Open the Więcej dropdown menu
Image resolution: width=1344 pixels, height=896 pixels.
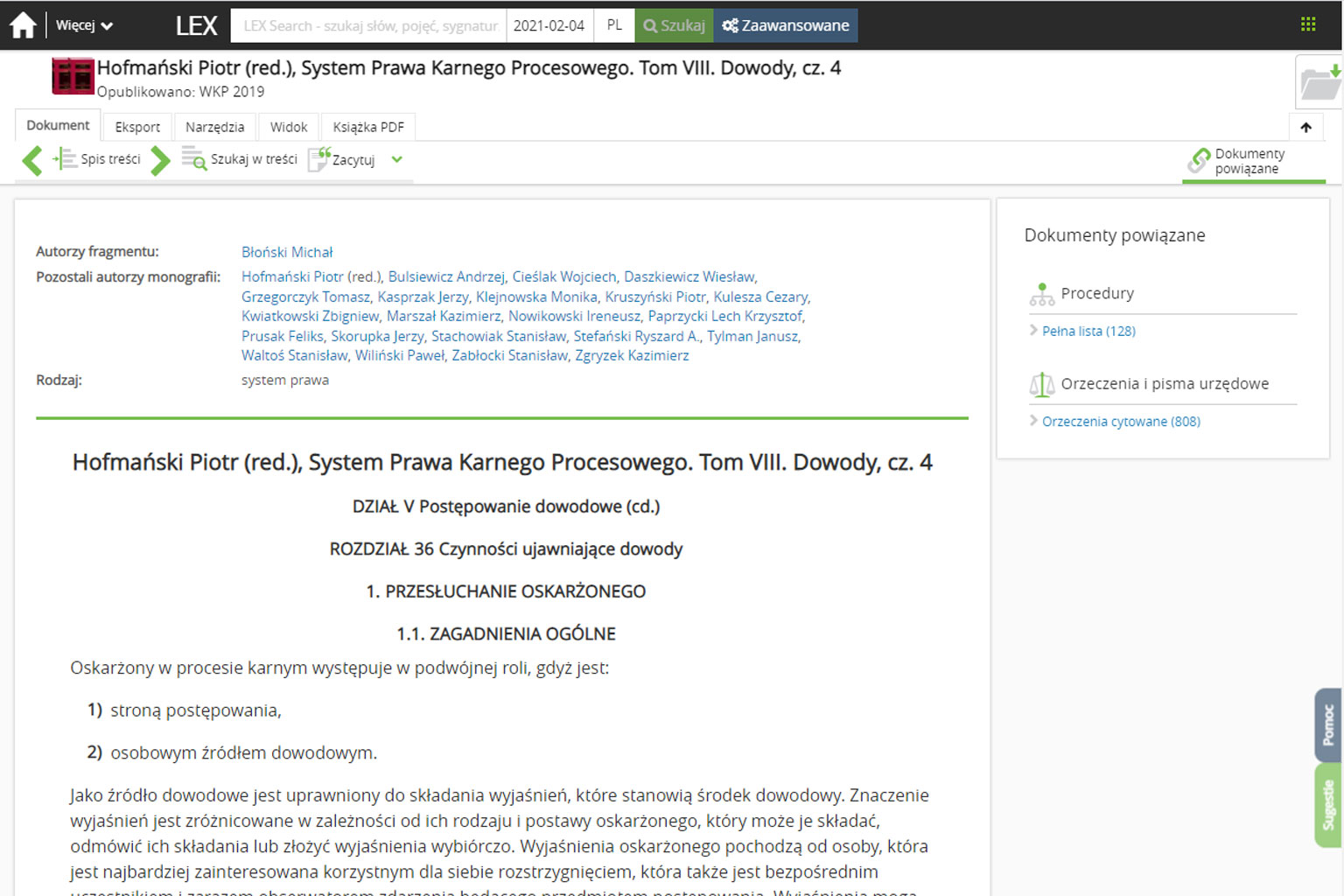pyautogui.click(x=84, y=25)
